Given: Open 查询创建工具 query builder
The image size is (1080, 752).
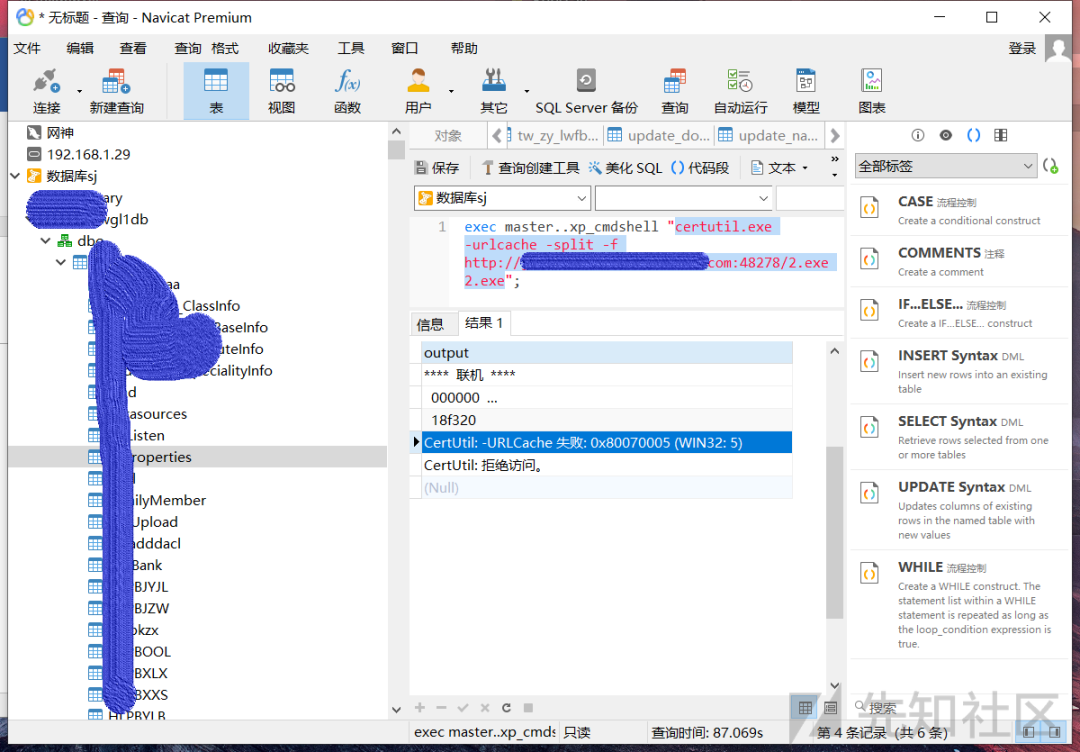Looking at the screenshot, I should pos(530,168).
